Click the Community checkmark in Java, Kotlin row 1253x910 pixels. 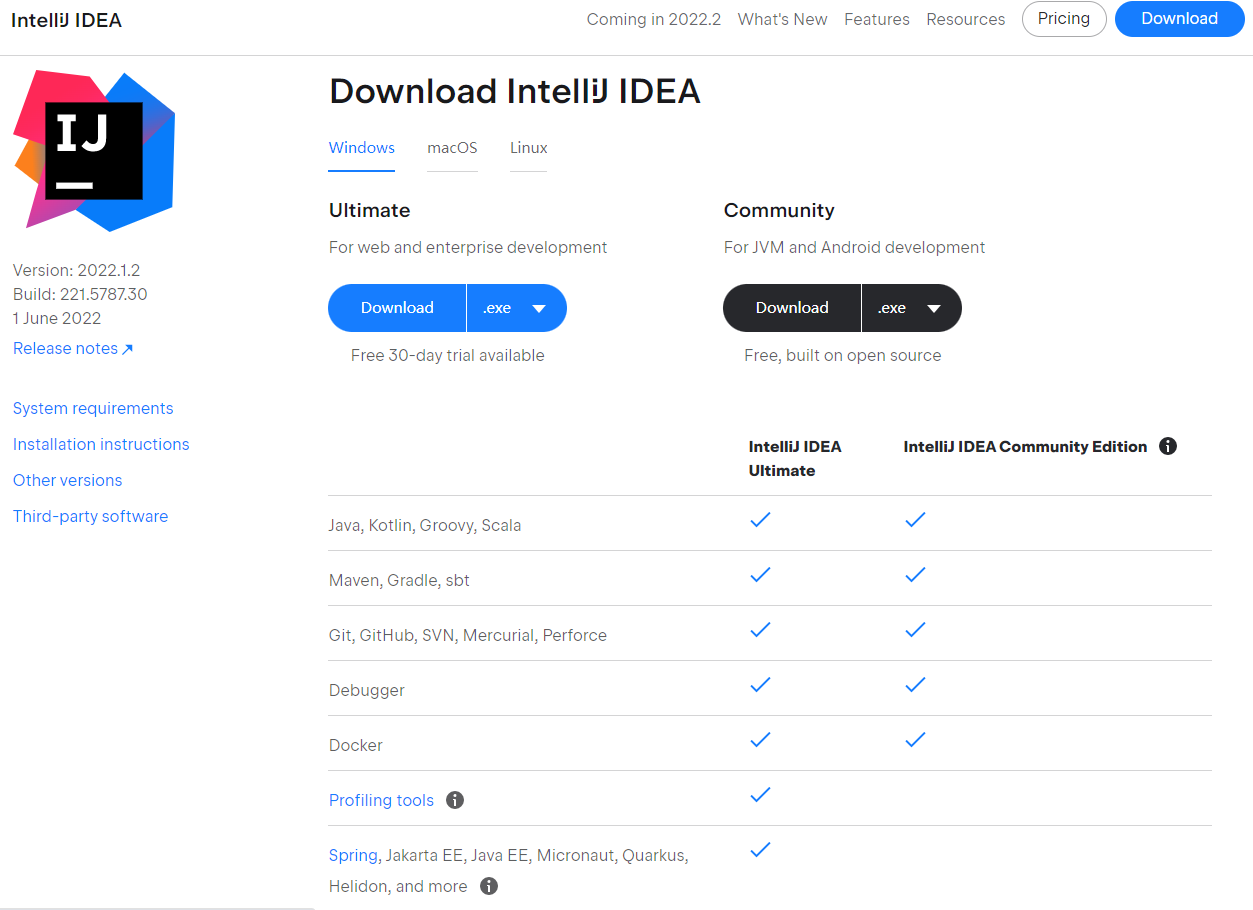pos(915,520)
